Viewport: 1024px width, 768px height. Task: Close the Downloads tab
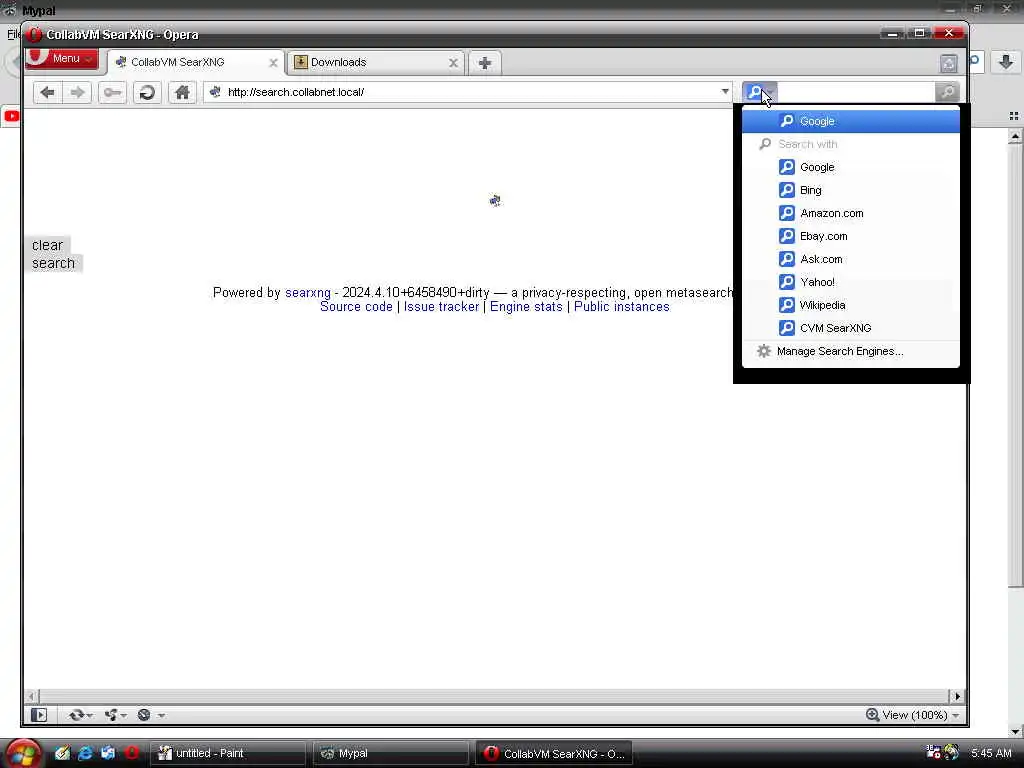453,63
